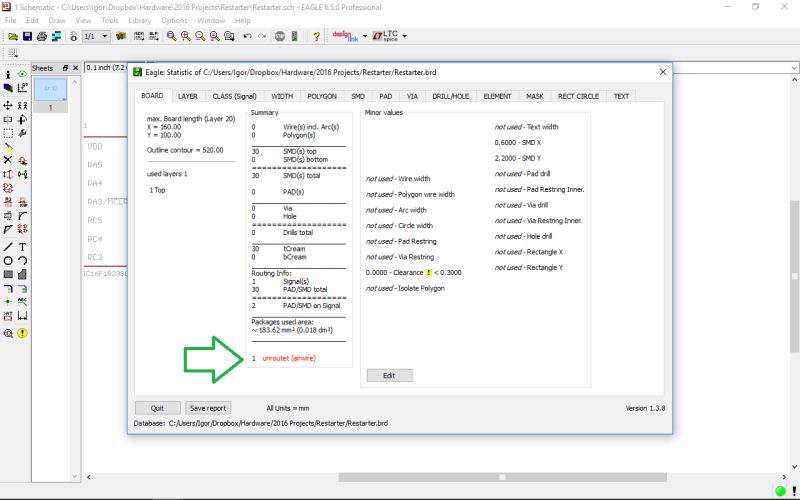Run ERC check magnifier icon
The height and width of the screenshot is (500, 800).
pos(8,333)
